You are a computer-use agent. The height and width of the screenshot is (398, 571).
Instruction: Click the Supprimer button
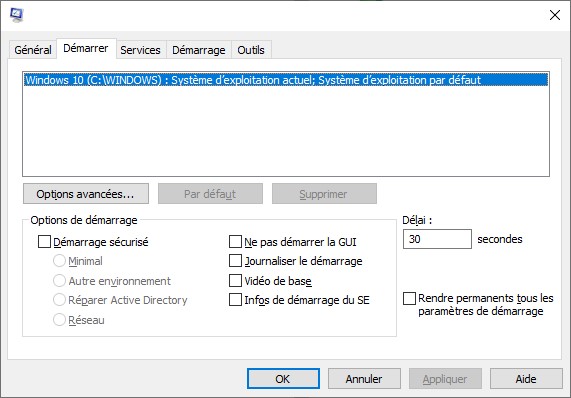(324, 194)
